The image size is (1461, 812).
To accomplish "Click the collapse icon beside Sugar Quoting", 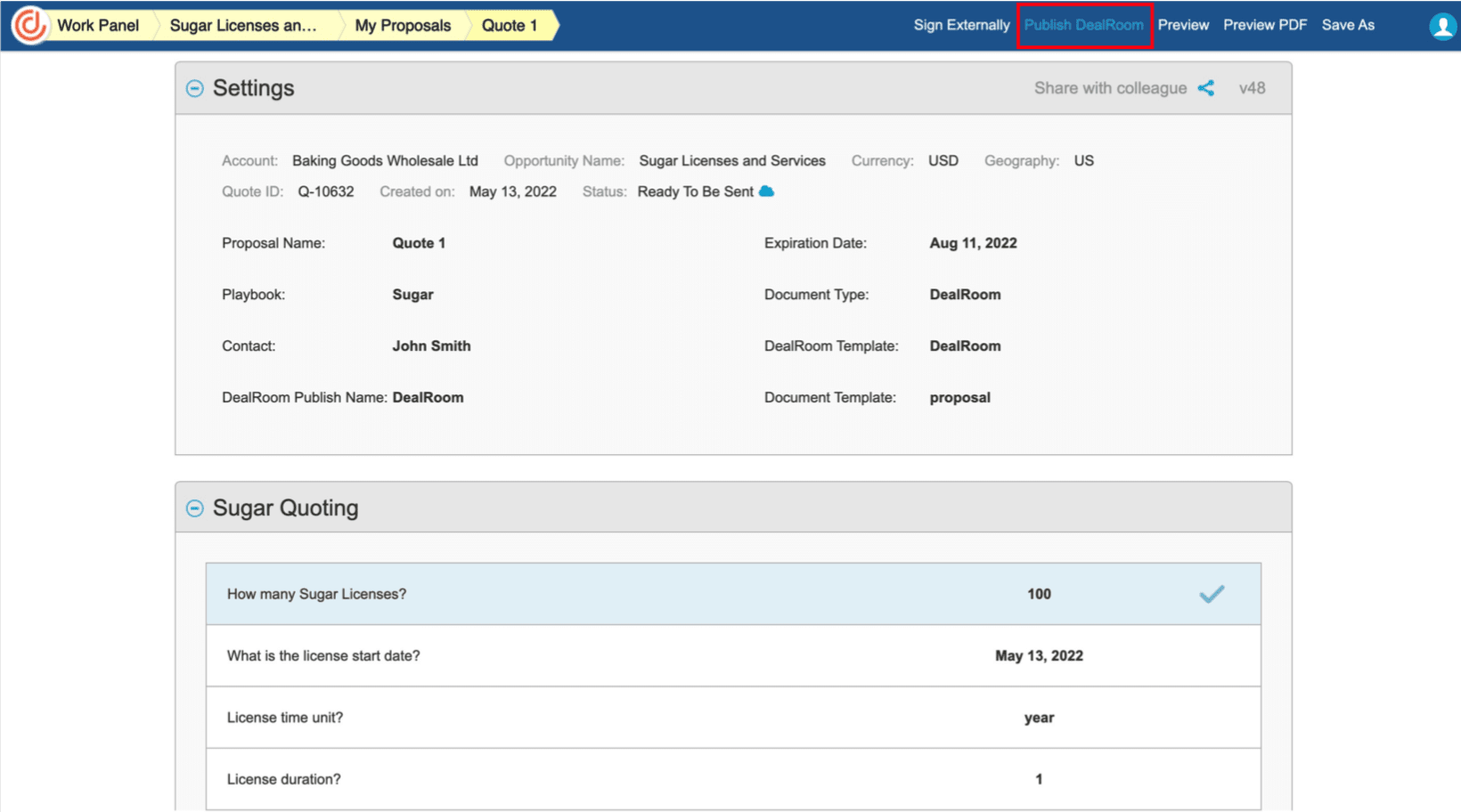I will [x=194, y=507].
